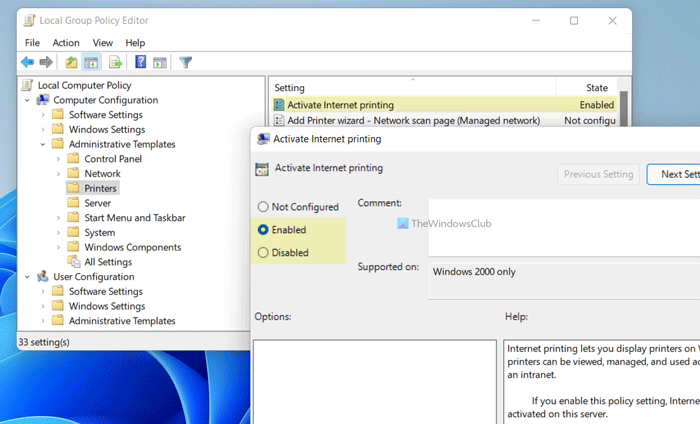Image resolution: width=700 pixels, height=424 pixels.
Task: Open the View menu
Action: click(103, 43)
